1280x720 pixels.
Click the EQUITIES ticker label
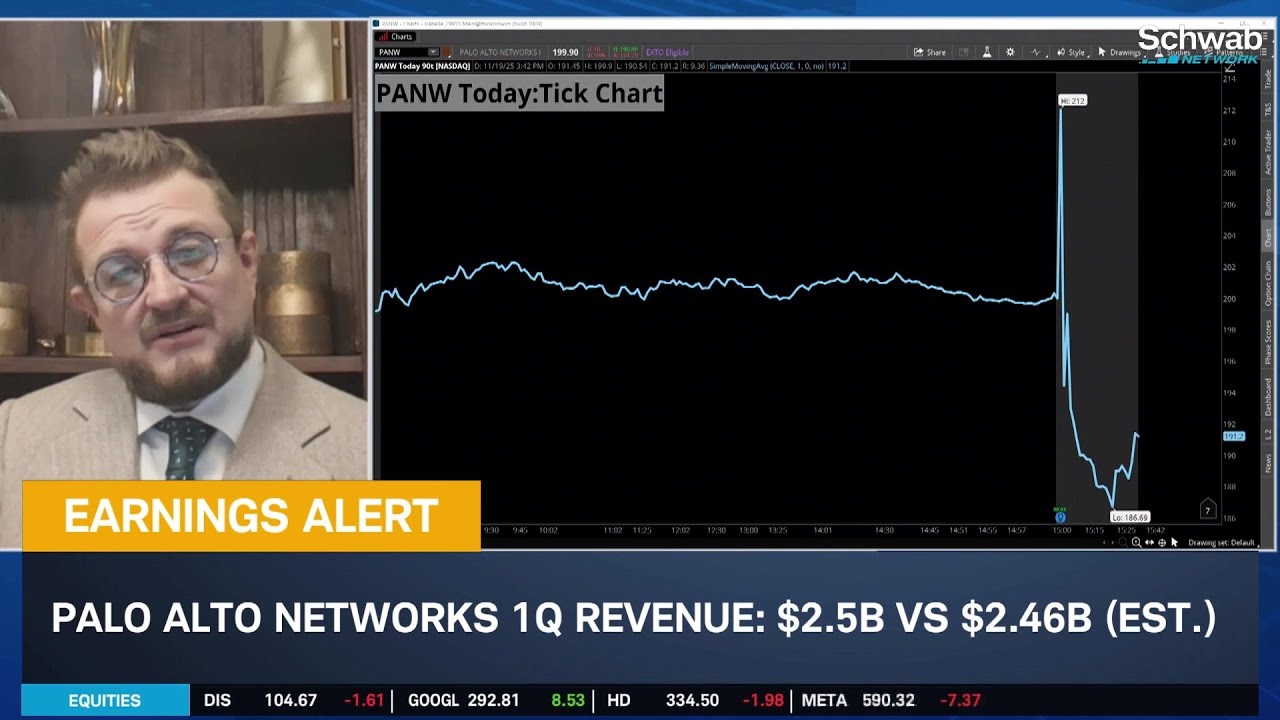point(105,700)
